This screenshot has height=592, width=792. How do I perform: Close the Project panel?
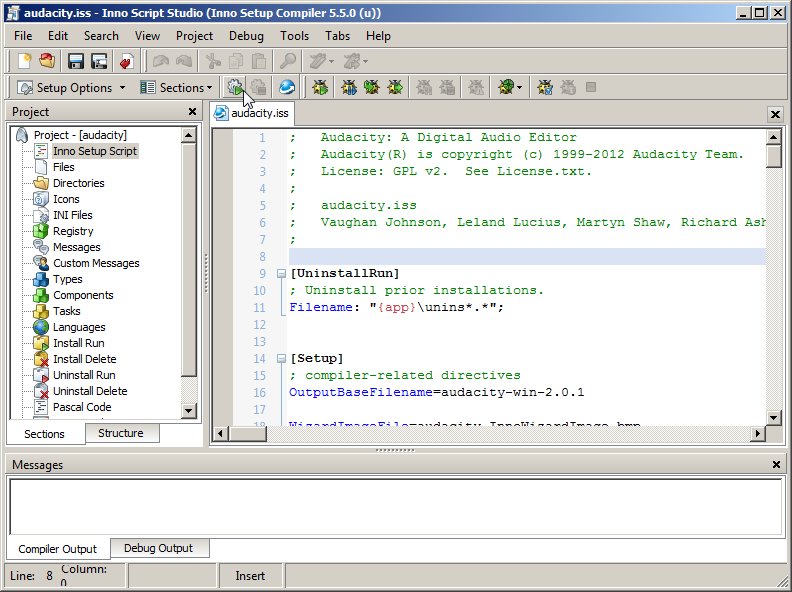point(192,112)
